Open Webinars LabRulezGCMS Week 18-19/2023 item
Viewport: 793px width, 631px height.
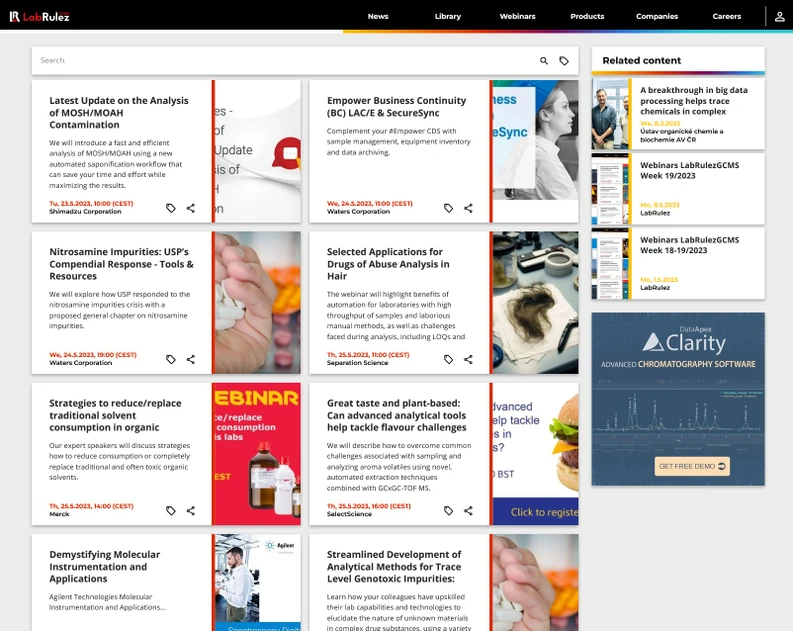click(x=690, y=245)
